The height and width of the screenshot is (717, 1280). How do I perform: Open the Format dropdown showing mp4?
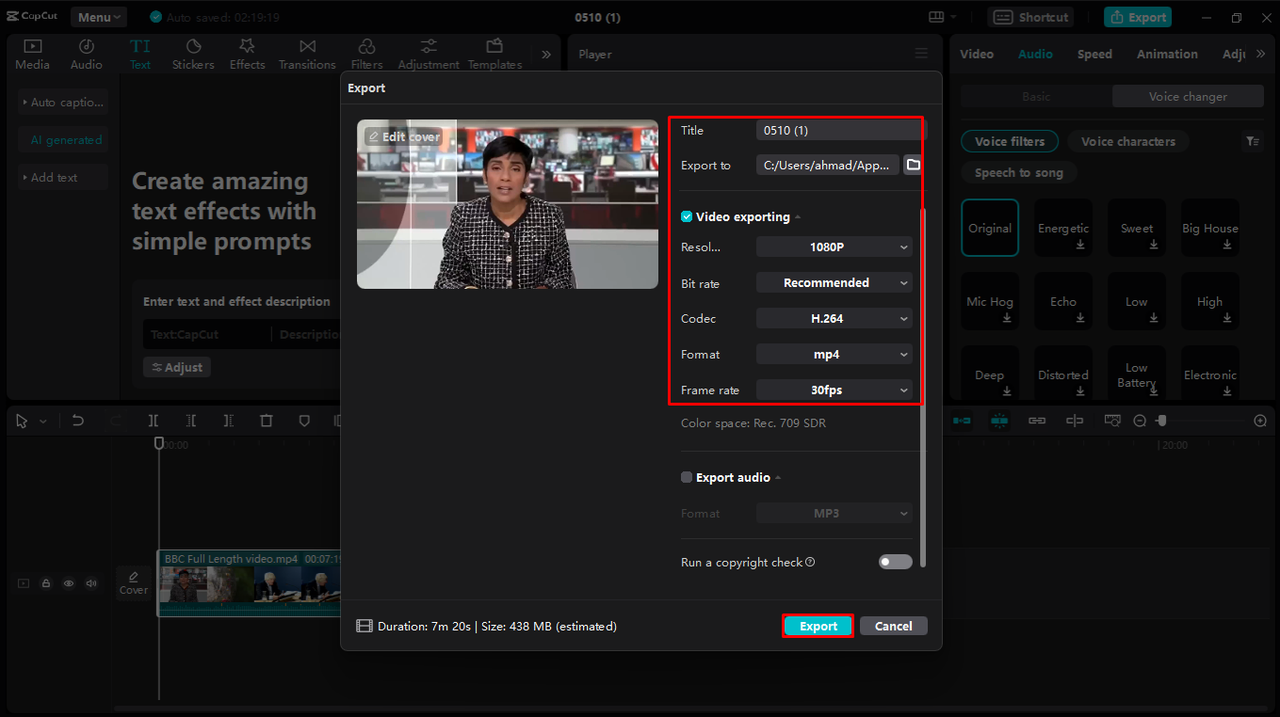coord(834,355)
